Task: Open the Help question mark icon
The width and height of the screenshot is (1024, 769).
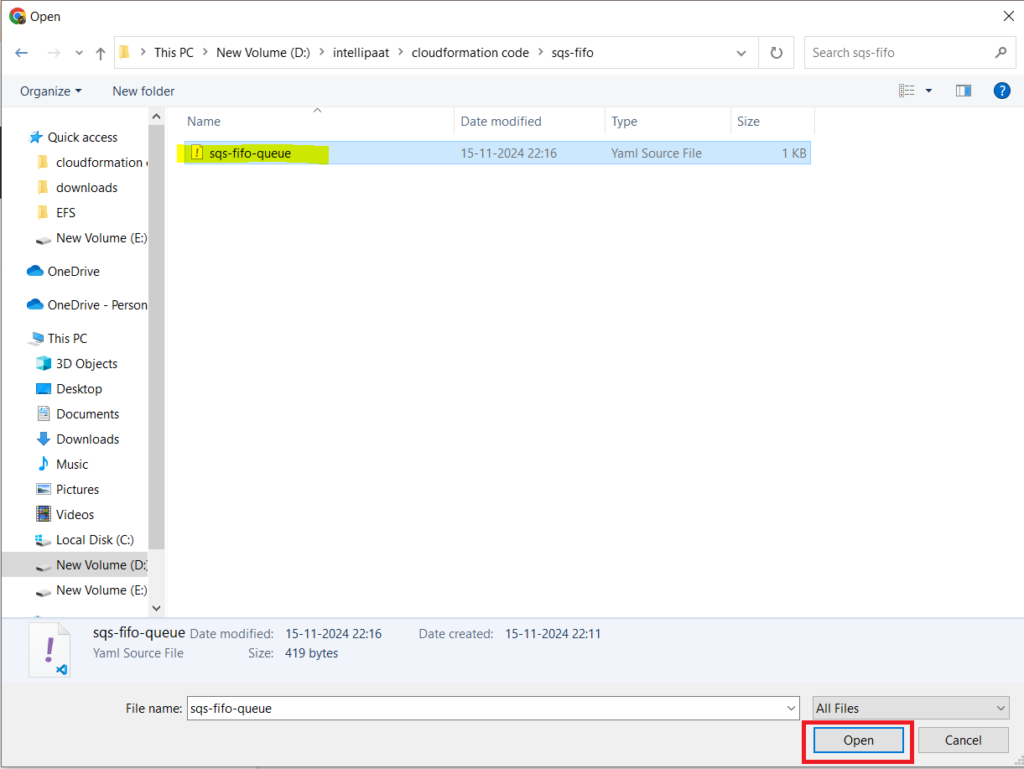Action: click(1001, 91)
